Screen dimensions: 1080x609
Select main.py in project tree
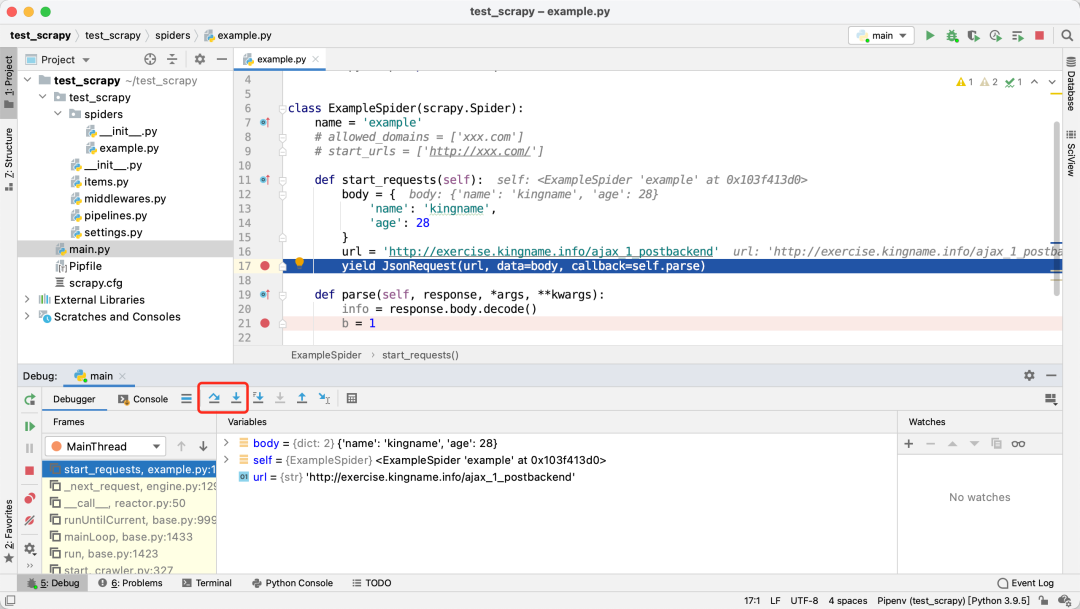coord(125,249)
